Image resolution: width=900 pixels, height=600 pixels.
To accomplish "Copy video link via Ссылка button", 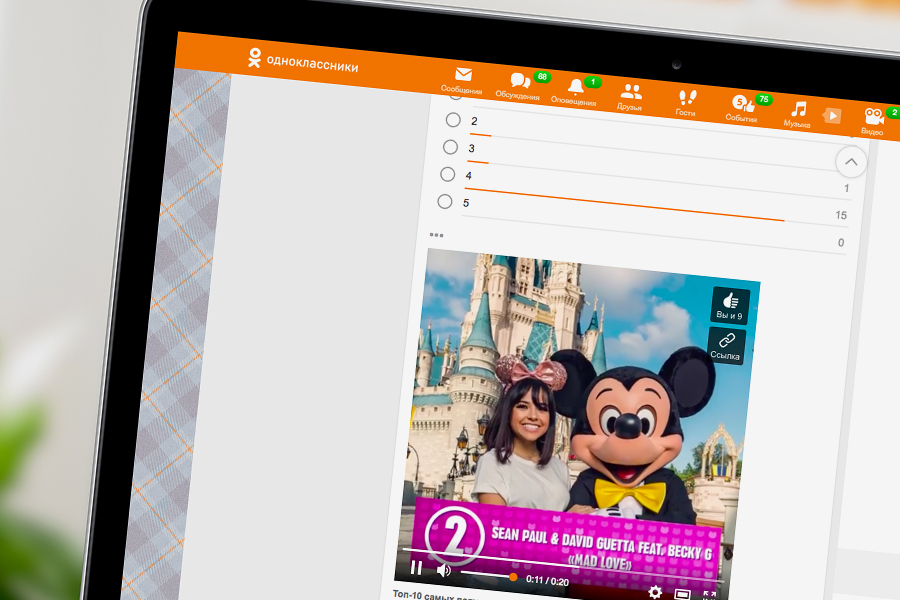I will point(726,346).
